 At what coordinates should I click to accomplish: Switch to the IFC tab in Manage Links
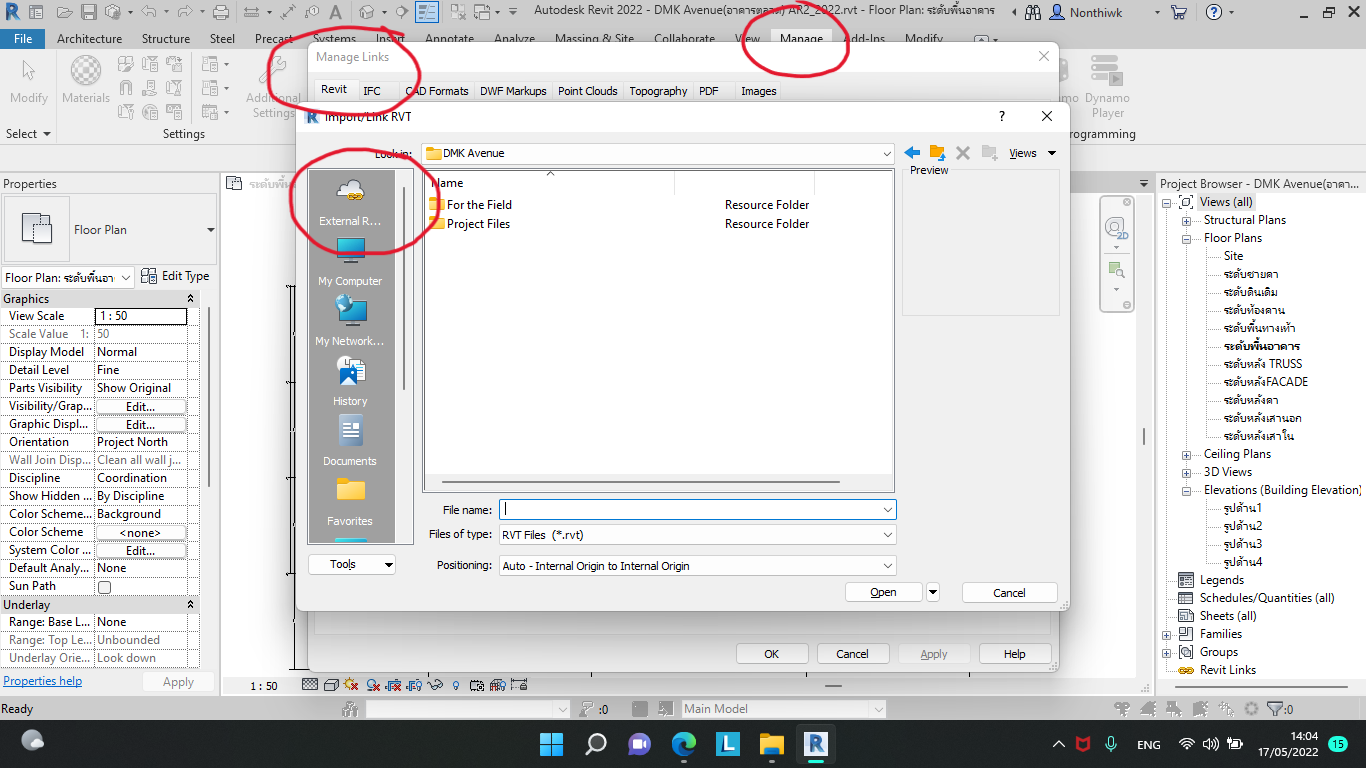coord(371,91)
